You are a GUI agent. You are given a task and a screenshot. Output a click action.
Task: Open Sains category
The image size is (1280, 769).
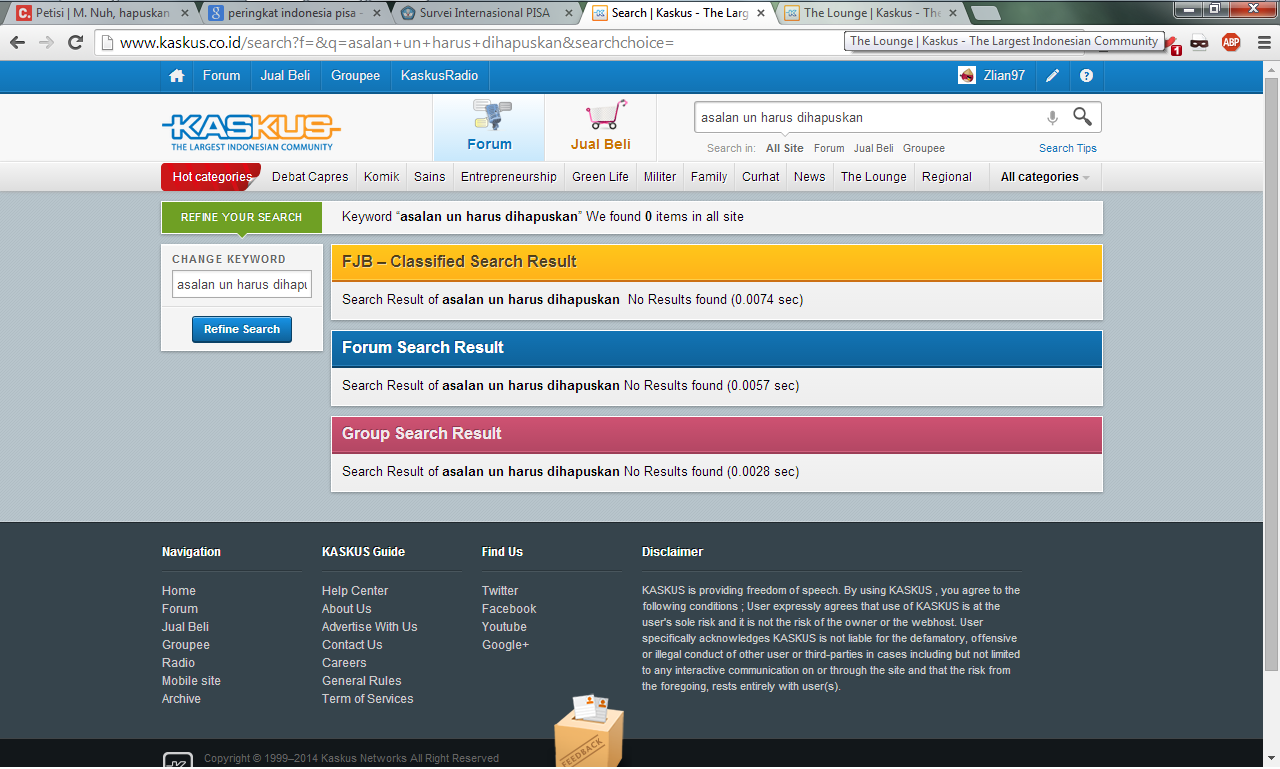(x=430, y=177)
